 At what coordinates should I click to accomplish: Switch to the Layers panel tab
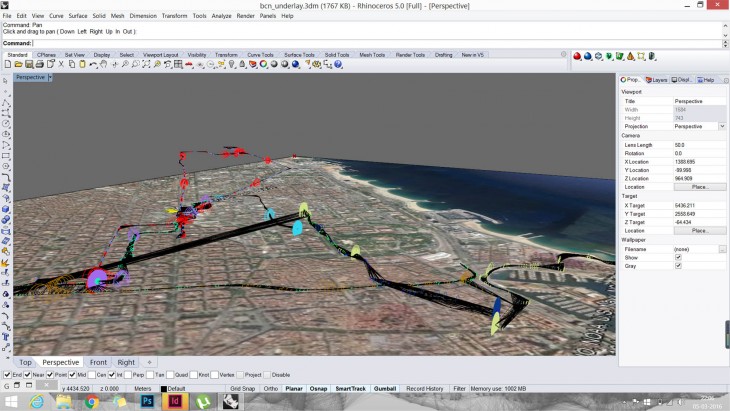(x=657, y=80)
